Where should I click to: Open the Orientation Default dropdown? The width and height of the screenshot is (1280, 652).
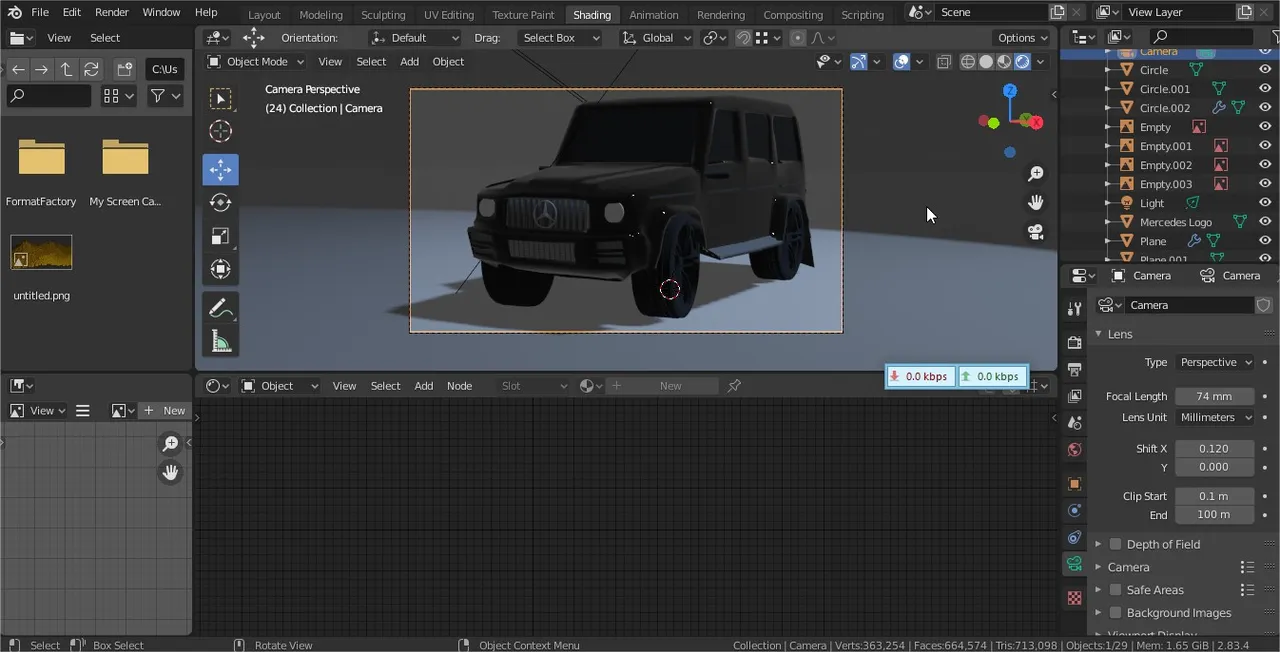click(x=415, y=38)
